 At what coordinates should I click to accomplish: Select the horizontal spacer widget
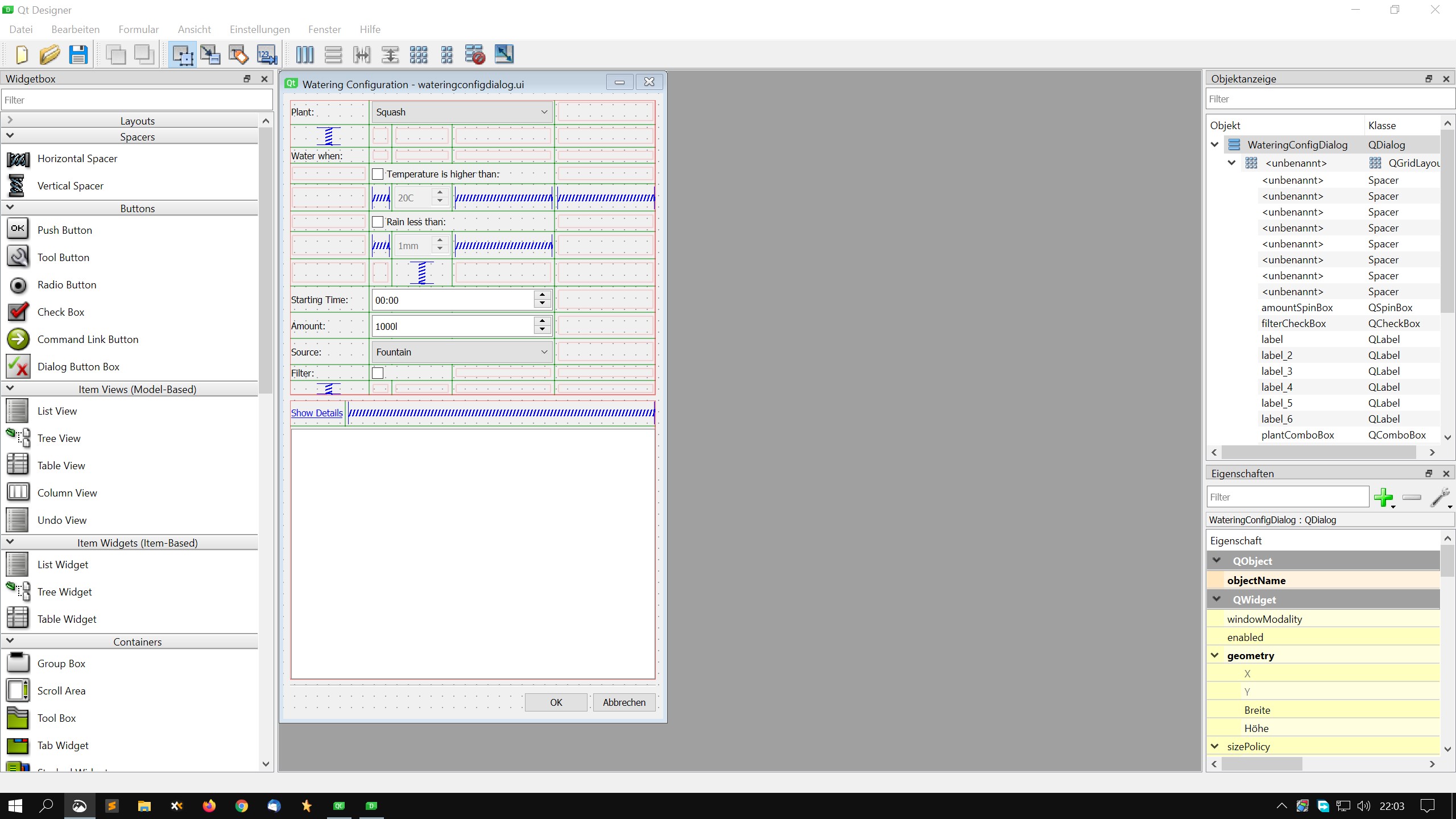tap(77, 158)
